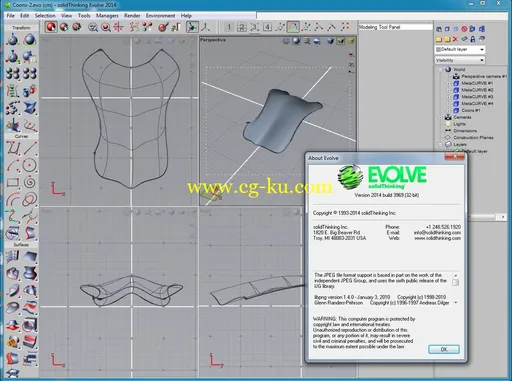Viewport: 512px width, 381px height.
Task: Click the Perspective viewport label
Action: [x=213, y=40]
